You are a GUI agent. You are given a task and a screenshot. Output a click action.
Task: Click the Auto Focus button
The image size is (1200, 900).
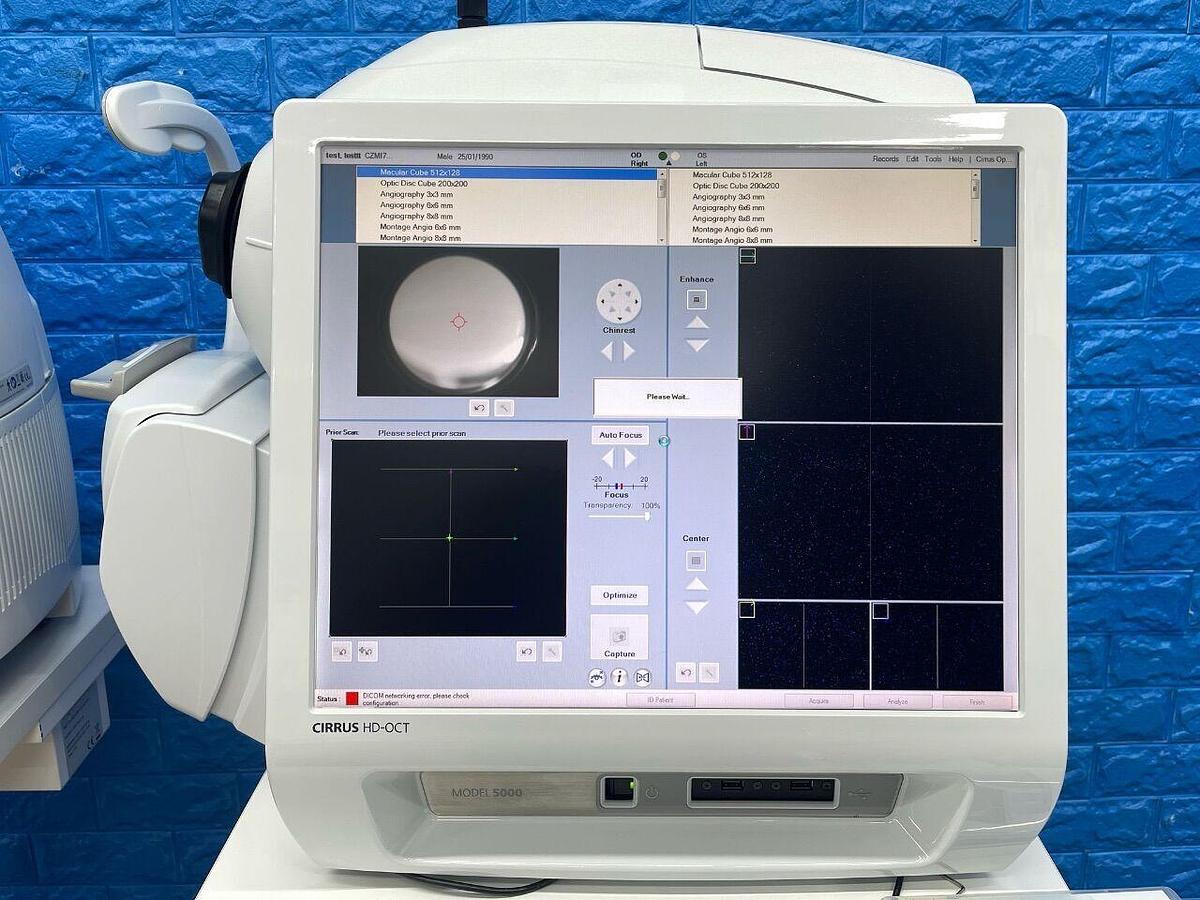(620, 435)
